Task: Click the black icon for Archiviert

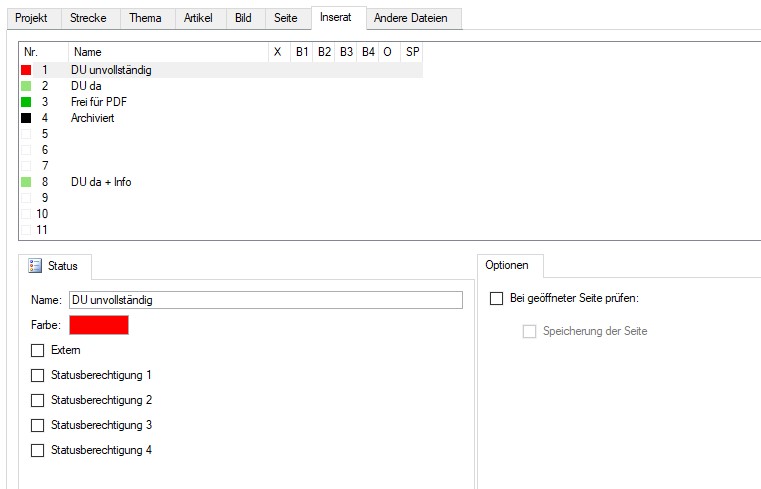Action: tap(26, 118)
